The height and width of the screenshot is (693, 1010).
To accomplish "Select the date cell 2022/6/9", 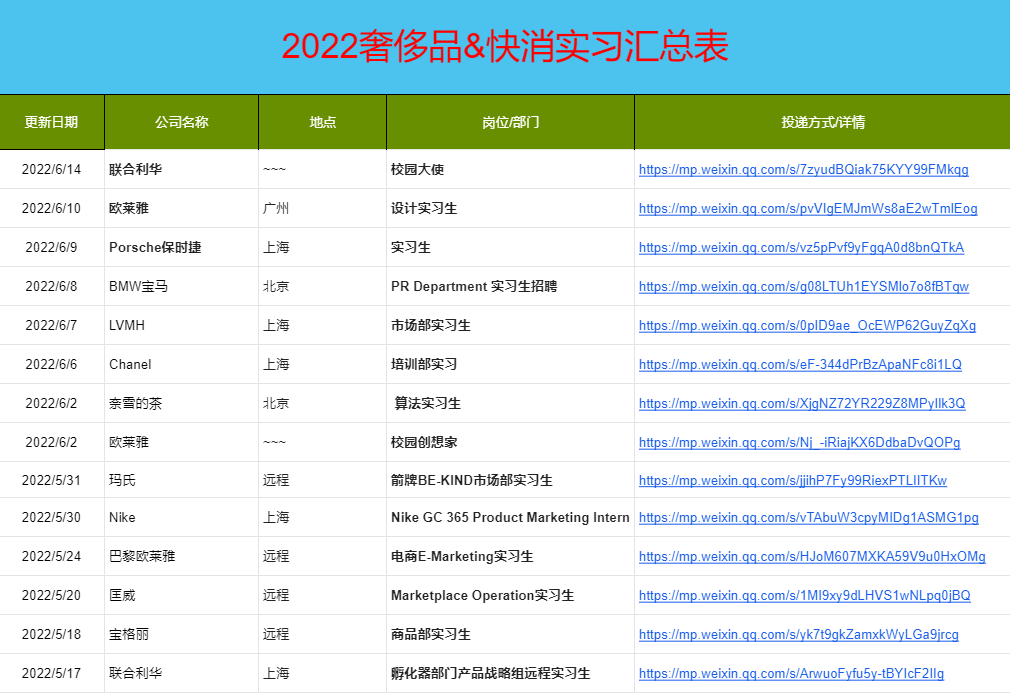I will tap(52, 247).
